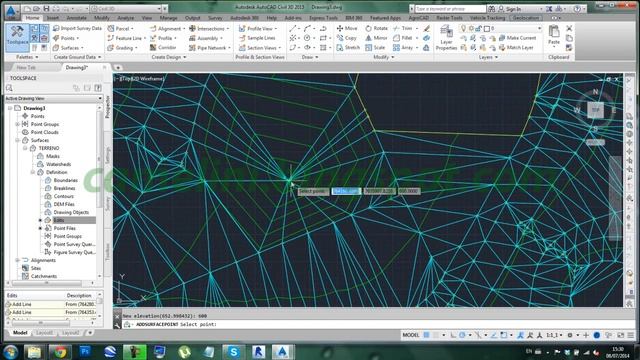Viewport: 640px width, 360px height.
Task: Toggle MODEL space button in status bar
Action: (x=411, y=335)
